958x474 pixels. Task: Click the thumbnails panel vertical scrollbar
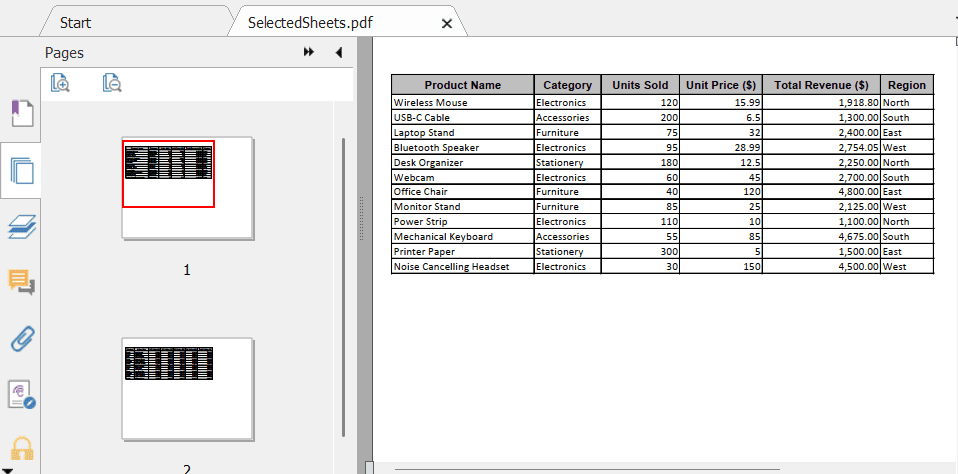[343, 286]
